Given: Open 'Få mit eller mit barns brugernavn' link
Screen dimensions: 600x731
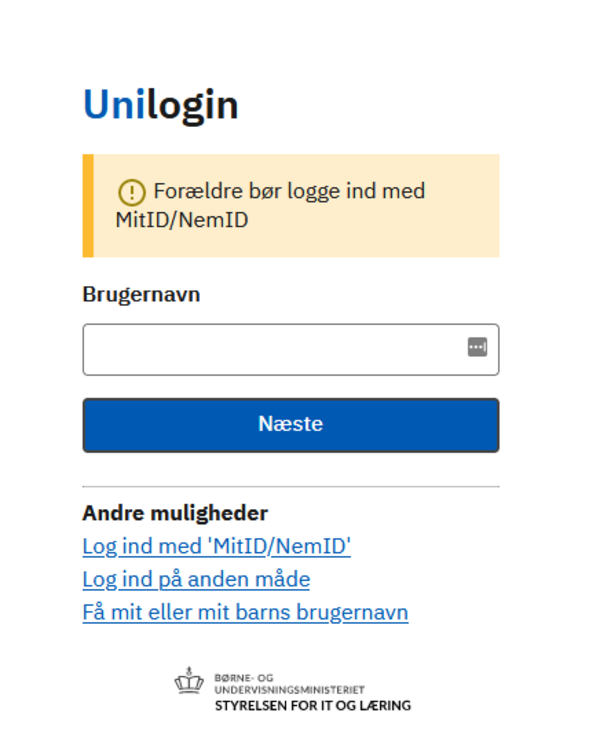Looking at the screenshot, I should click(x=245, y=612).
